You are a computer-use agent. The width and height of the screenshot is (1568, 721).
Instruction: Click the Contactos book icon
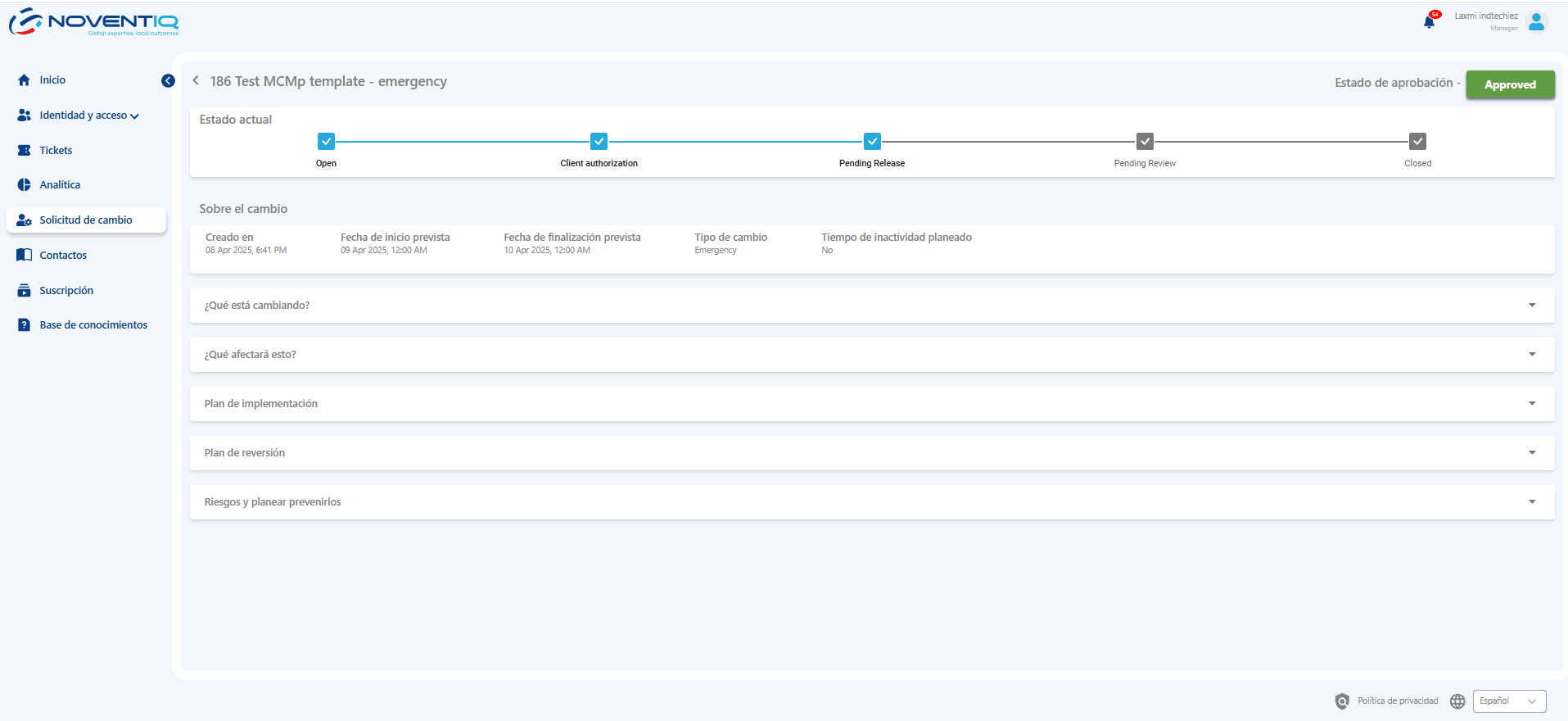(x=25, y=256)
